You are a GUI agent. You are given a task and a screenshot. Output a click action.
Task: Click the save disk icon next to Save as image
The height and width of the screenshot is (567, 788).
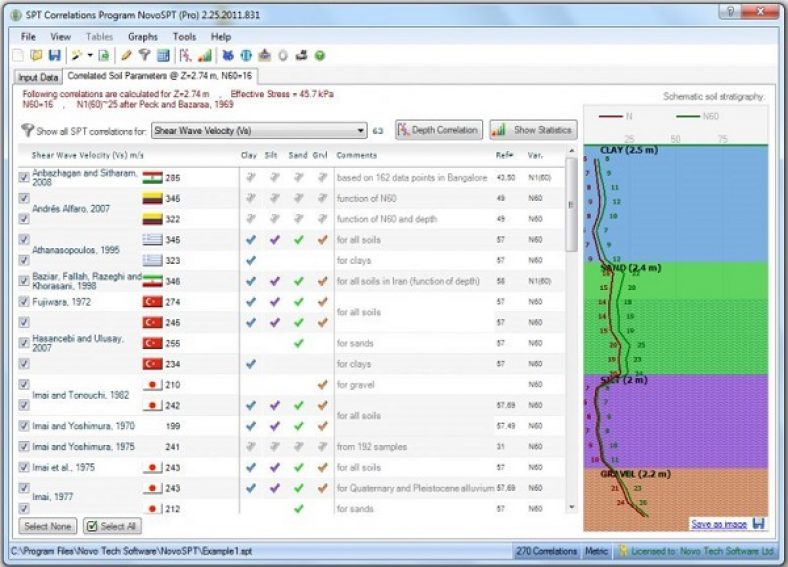tap(758, 524)
